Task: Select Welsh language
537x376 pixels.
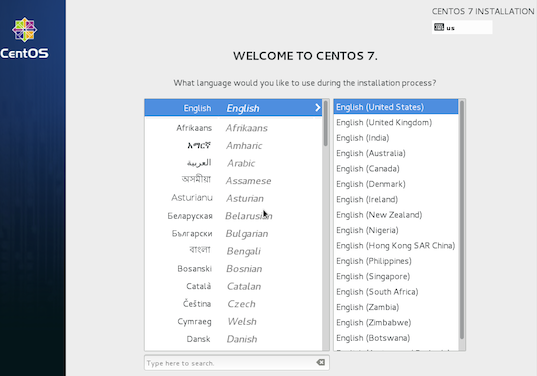Action: pyautogui.click(x=233, y=322)
